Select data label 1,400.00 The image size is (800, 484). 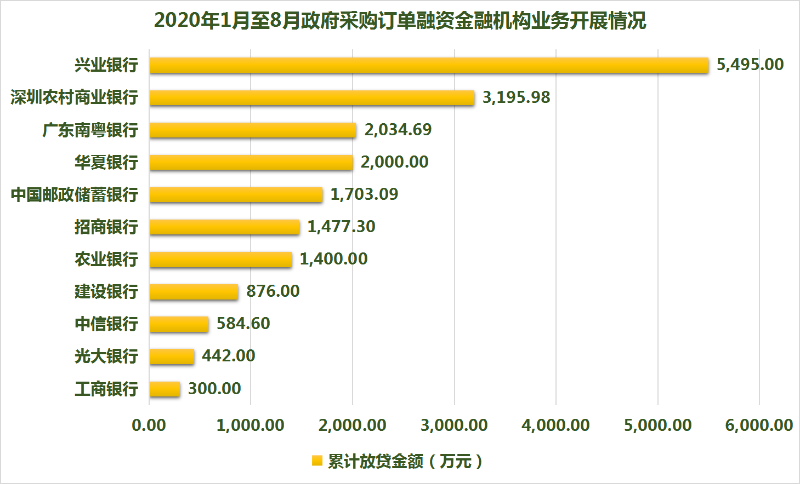pos(334,259)
